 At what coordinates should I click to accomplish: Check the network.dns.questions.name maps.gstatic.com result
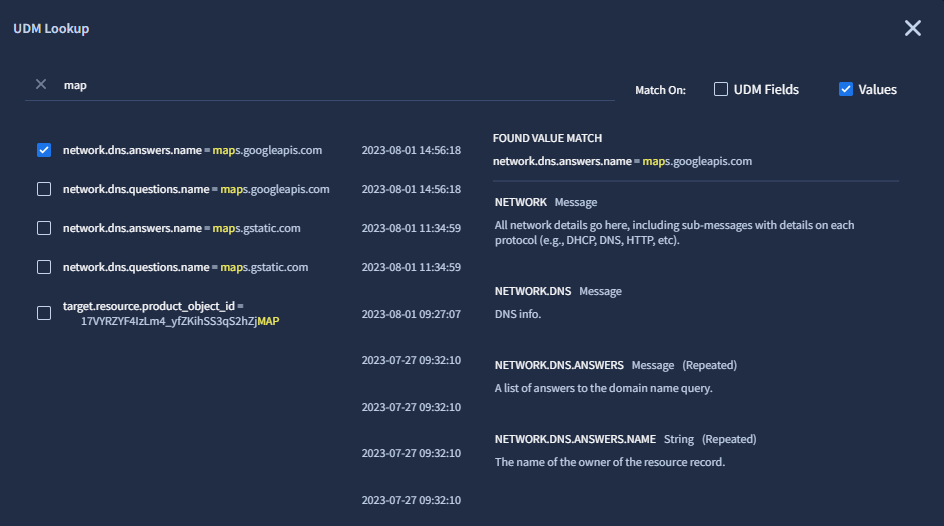click(44, 267)
